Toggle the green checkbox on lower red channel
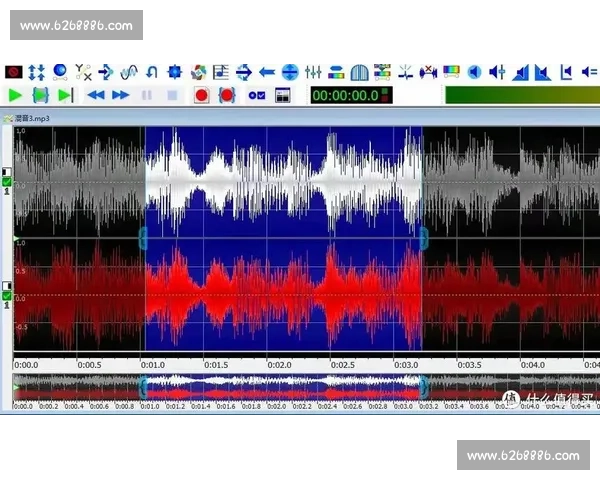This screenshot has height=480, width=600. tap(7, 295)
